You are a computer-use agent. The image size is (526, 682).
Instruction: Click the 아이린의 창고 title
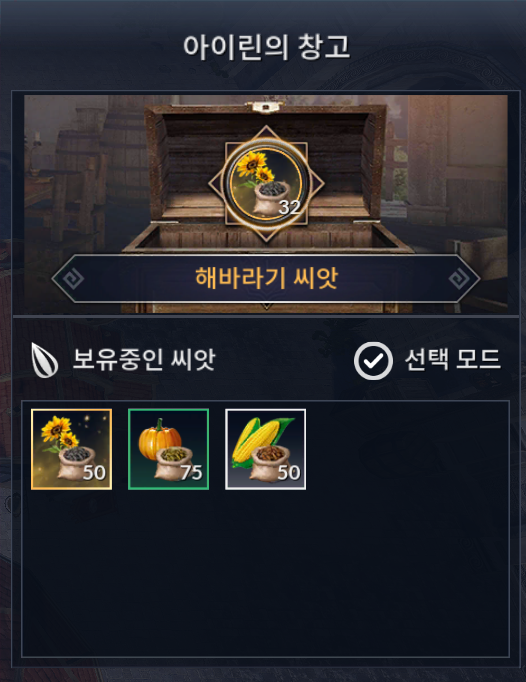pyautogui.click(x=266, y=47)
